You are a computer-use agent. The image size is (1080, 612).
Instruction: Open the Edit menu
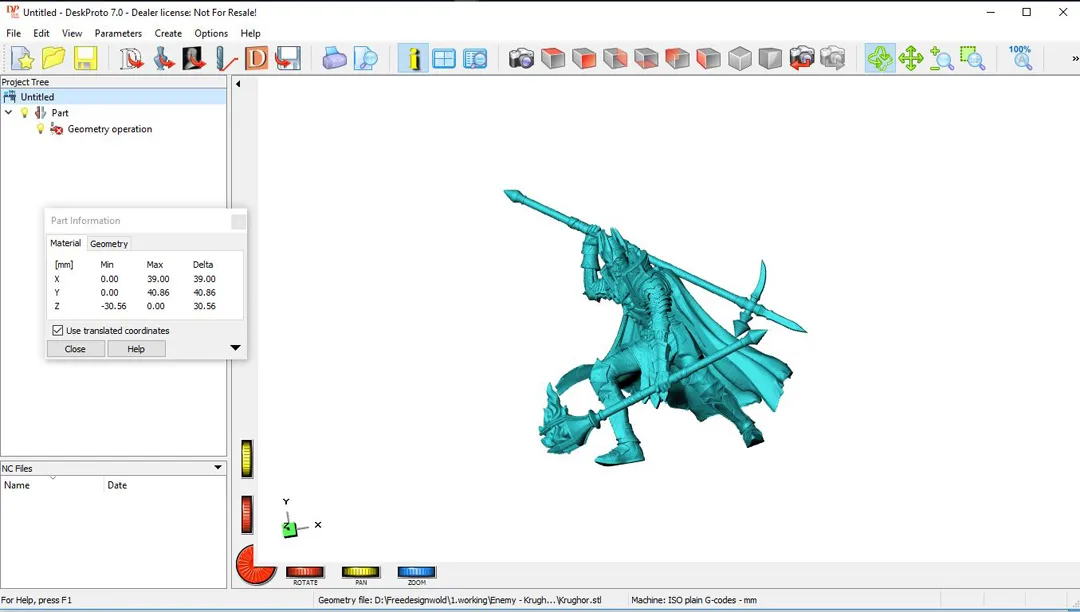point(41,33)
